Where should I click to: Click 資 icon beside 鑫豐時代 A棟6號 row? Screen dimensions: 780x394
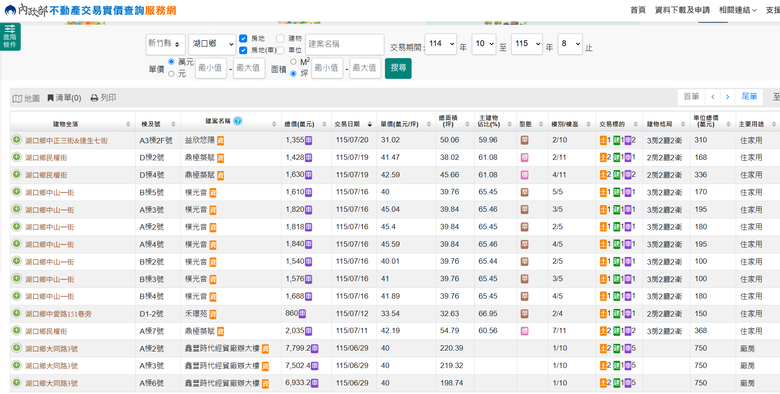tap(266, 384)
